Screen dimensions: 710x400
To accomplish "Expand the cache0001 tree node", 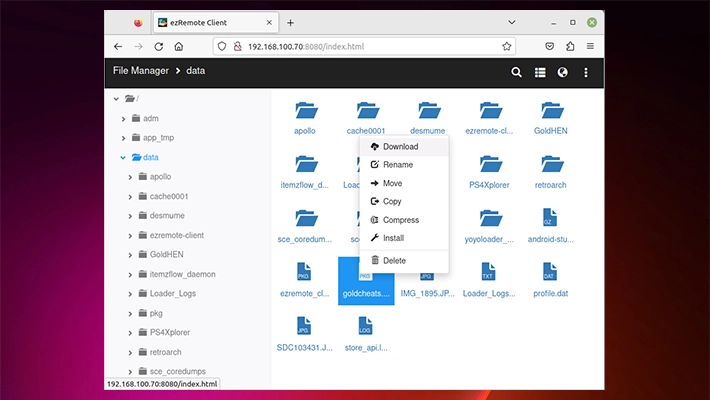I will pyautogui.click(x=130, y=197).
